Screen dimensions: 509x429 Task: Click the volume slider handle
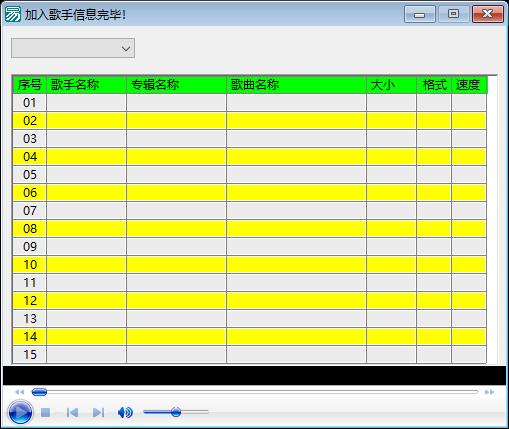click(176, 412)
